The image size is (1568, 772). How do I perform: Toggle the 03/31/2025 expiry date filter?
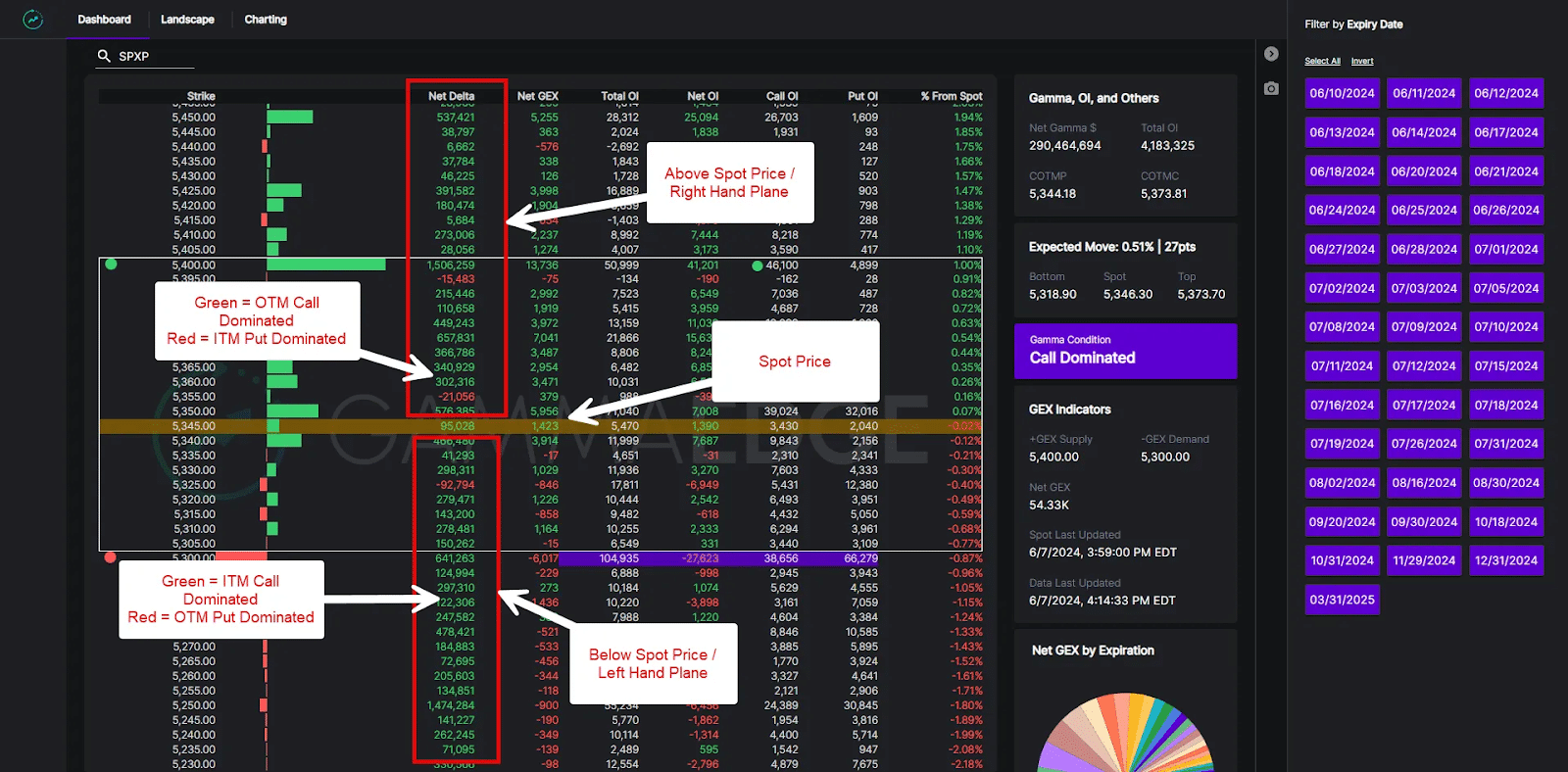(x=1342, y=600)
